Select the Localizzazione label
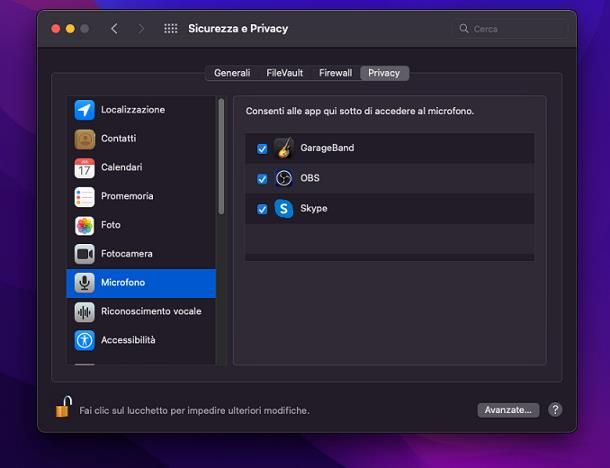 click(133, 110)
